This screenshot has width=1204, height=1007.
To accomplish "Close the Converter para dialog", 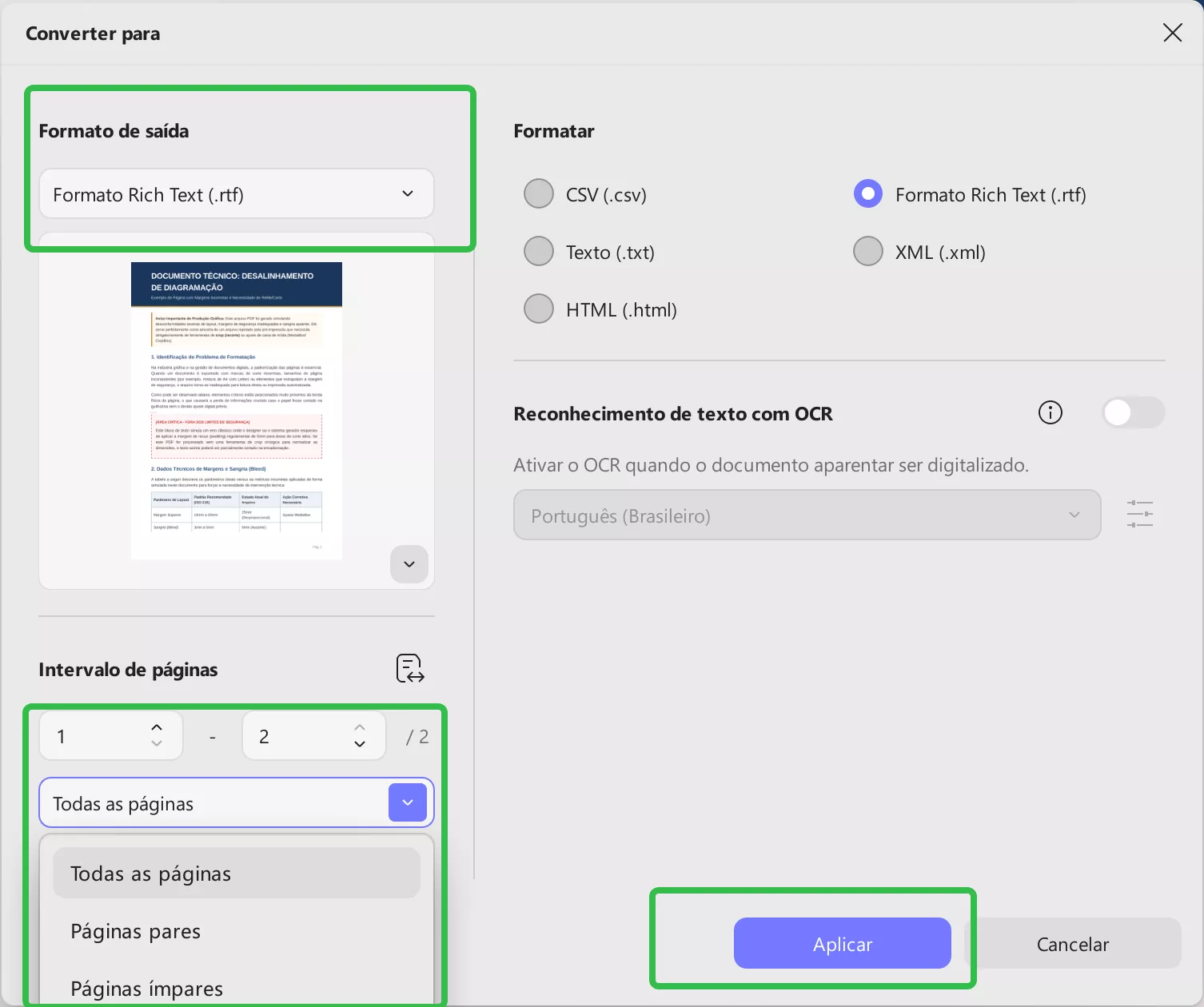I will (x=1172, y=33).
